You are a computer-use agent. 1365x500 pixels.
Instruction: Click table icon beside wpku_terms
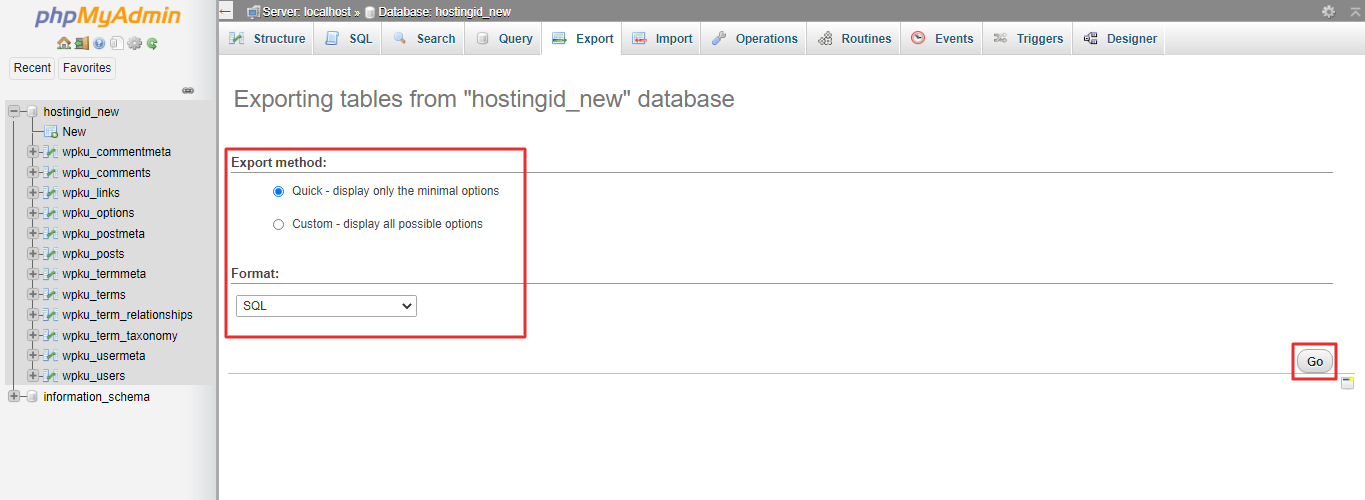(x=51, y=295)
